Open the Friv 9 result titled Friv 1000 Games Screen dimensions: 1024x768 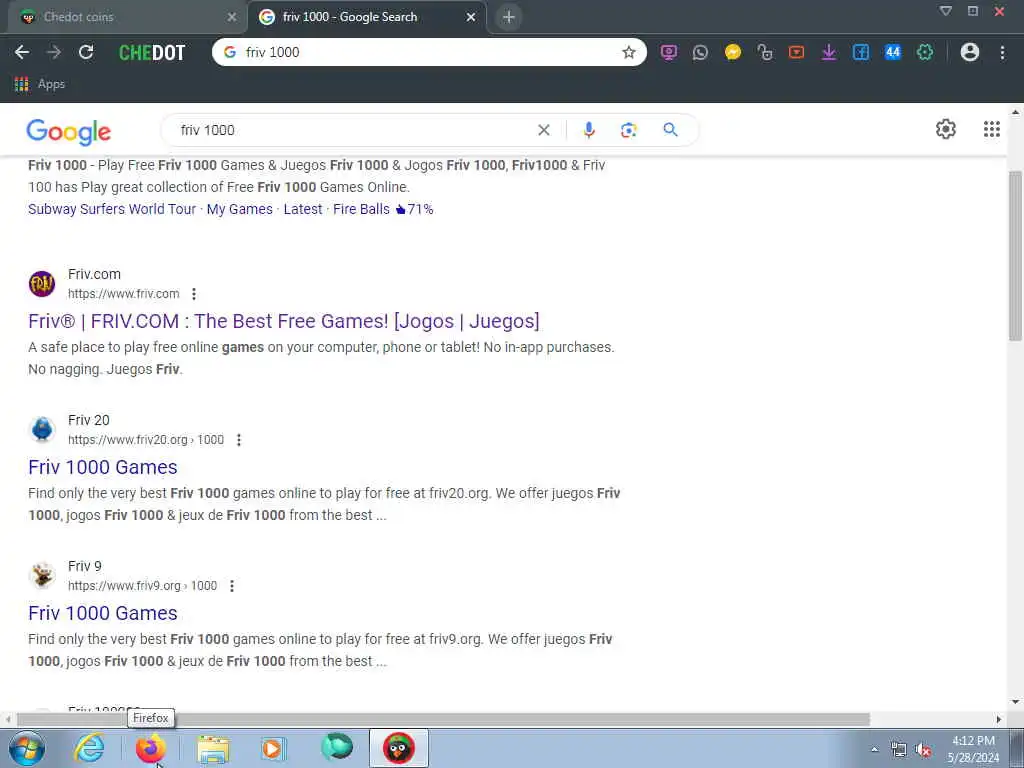[x=103, y=613]
